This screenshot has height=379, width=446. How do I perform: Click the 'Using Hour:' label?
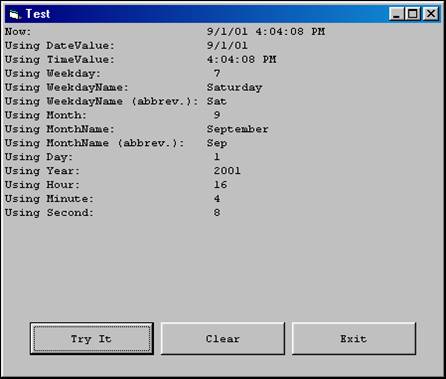click(42, 185)
